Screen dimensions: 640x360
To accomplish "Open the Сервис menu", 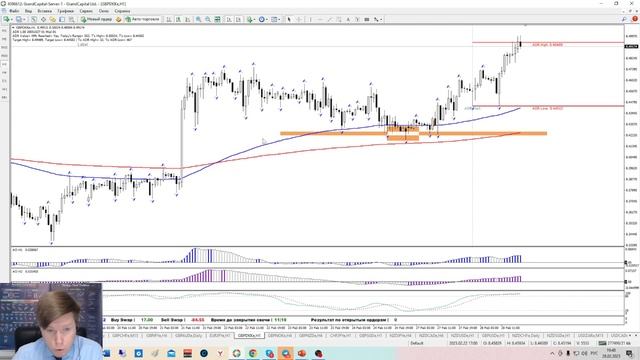I will [86, 11].
